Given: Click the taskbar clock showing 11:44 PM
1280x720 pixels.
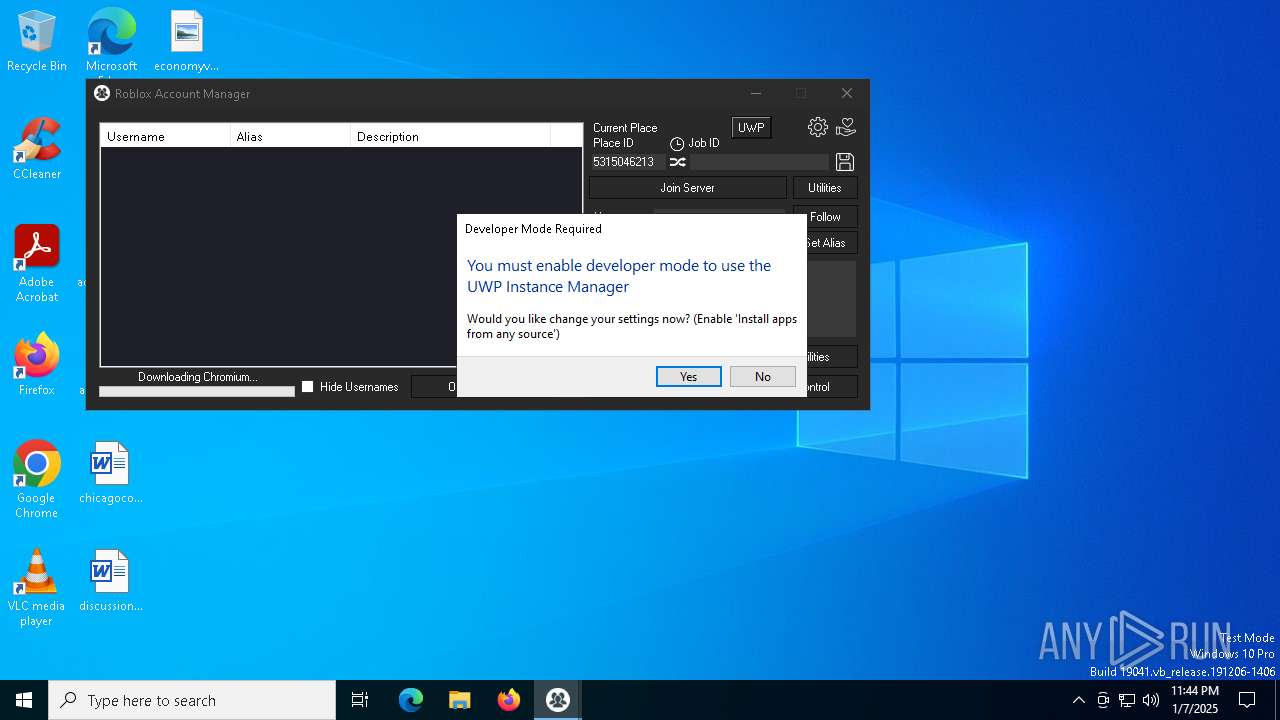Looking at the screenshot, I should coord(1195,700).
